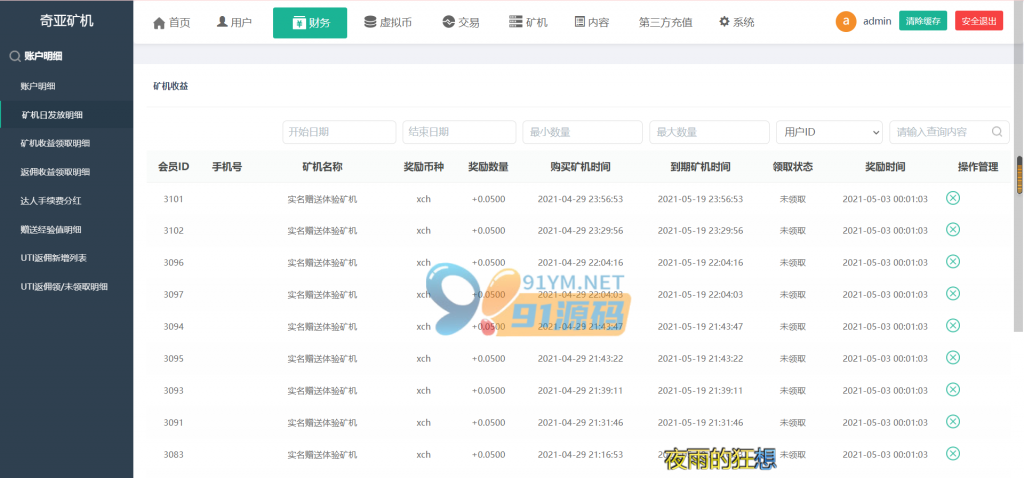Click the 最小数量 input field
Image resolution: width=1024 pixels, height=478 pixels.
click(583, 132)
